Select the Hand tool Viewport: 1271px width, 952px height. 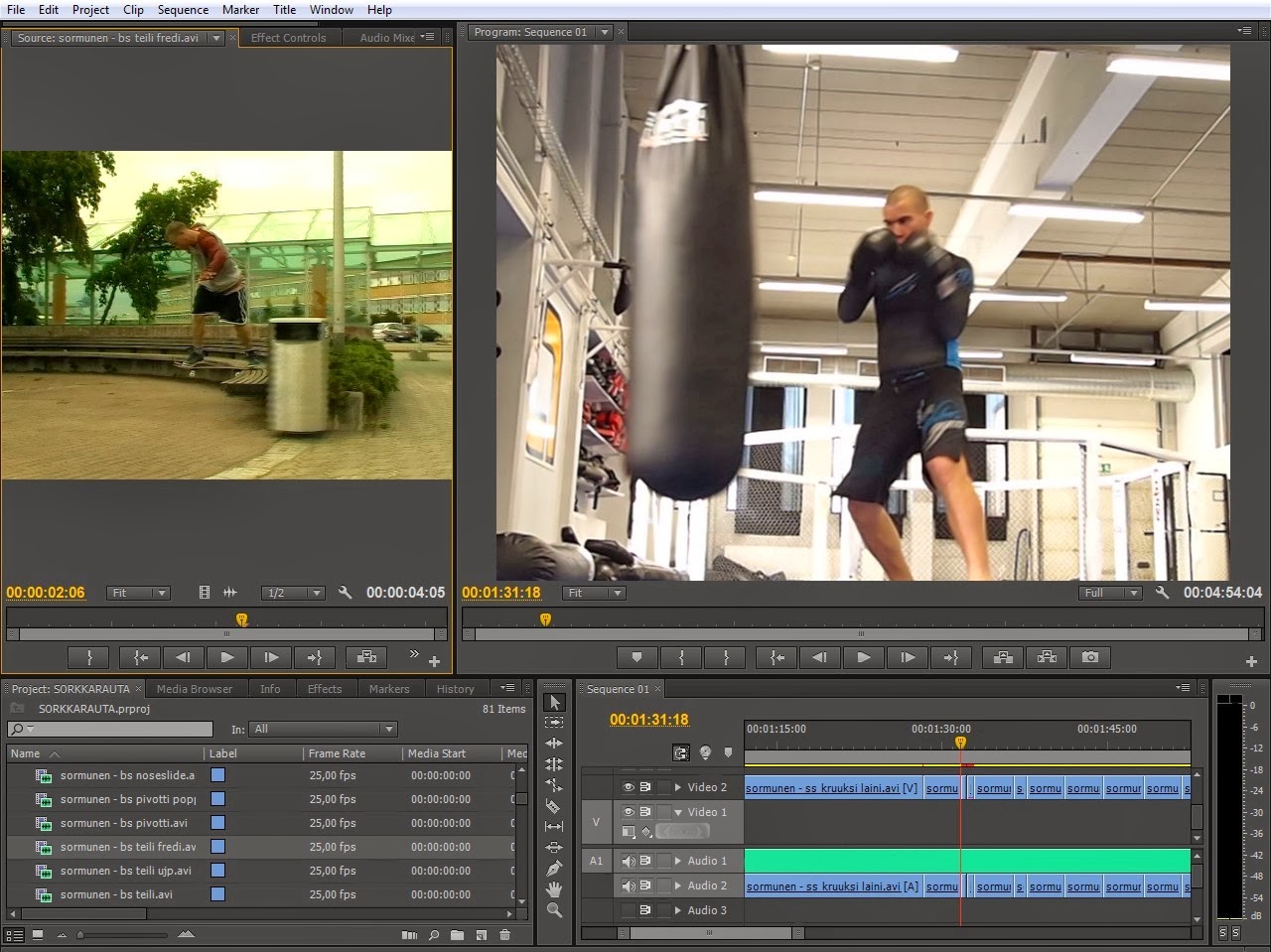pos(554,888)
